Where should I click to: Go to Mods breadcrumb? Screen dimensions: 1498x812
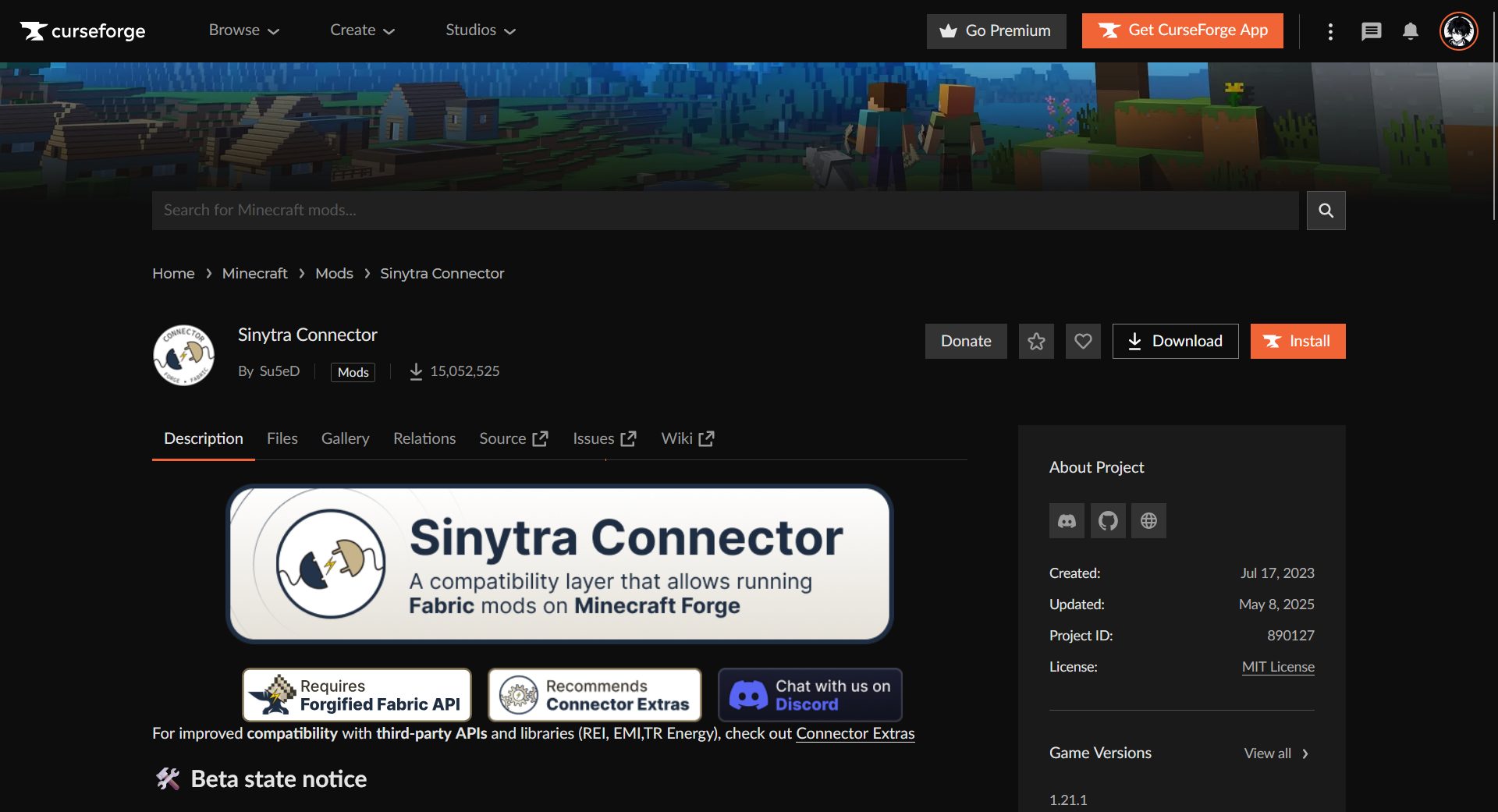334,274
